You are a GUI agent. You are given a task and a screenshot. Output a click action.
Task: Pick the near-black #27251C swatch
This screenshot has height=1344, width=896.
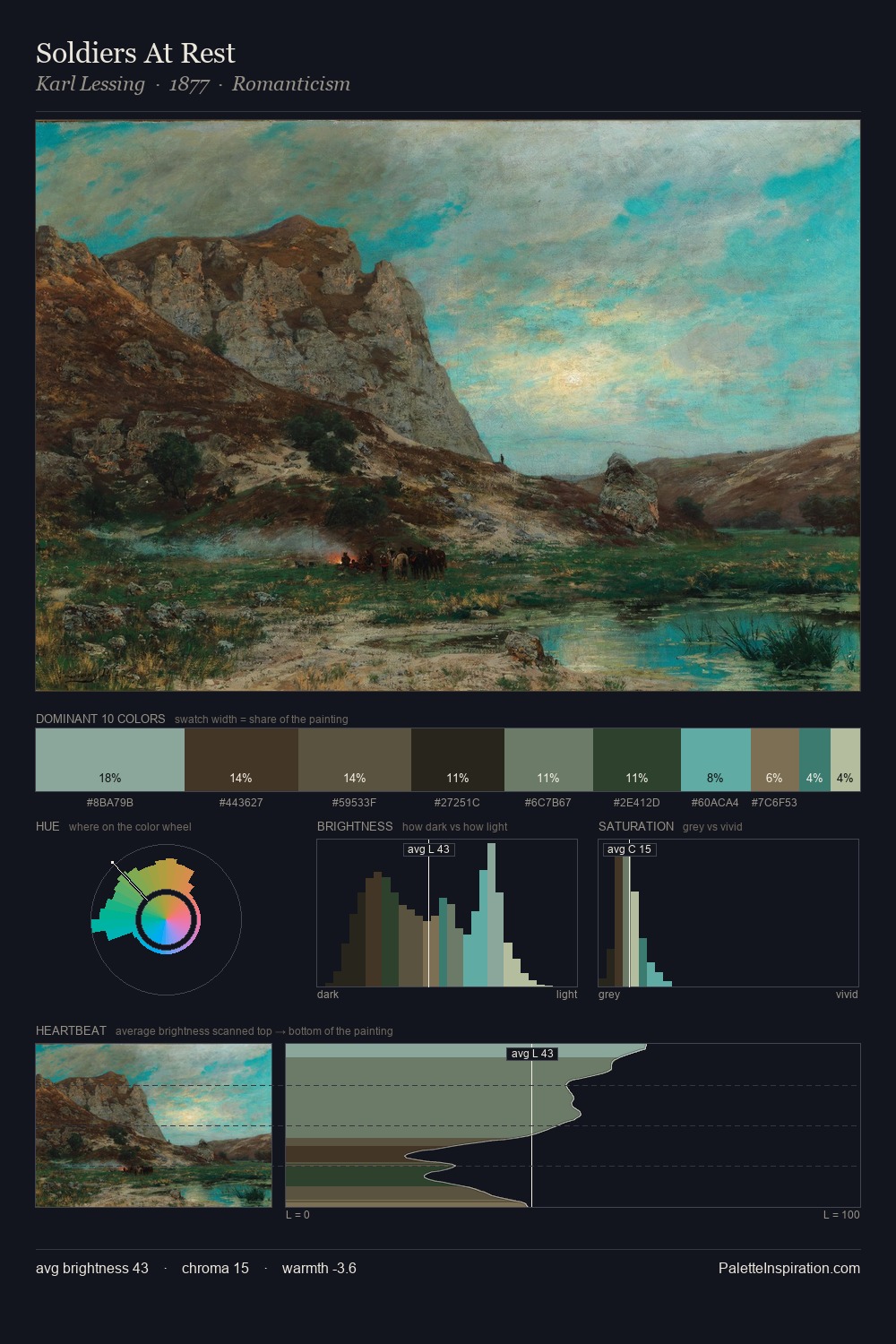coord(458,760)
